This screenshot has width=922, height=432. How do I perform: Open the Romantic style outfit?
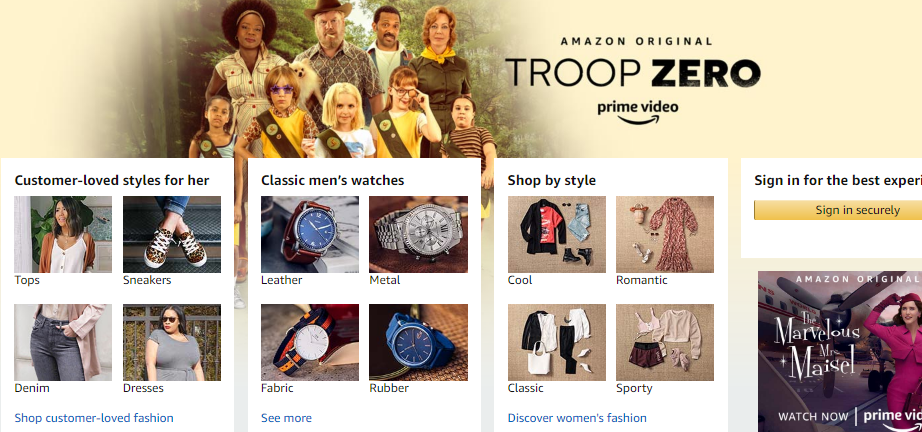point(665,234)
